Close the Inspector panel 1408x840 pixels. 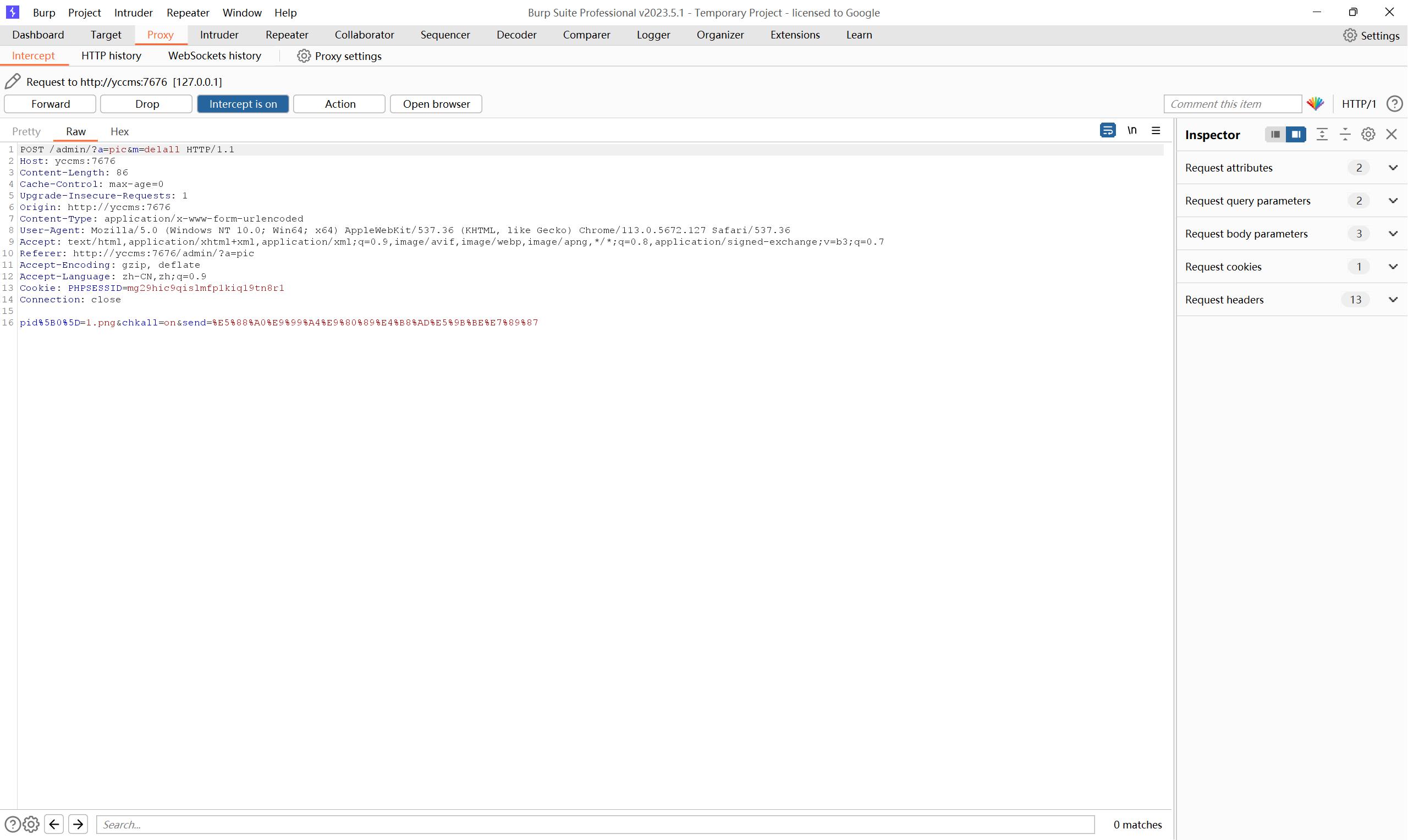point(1391,135)
